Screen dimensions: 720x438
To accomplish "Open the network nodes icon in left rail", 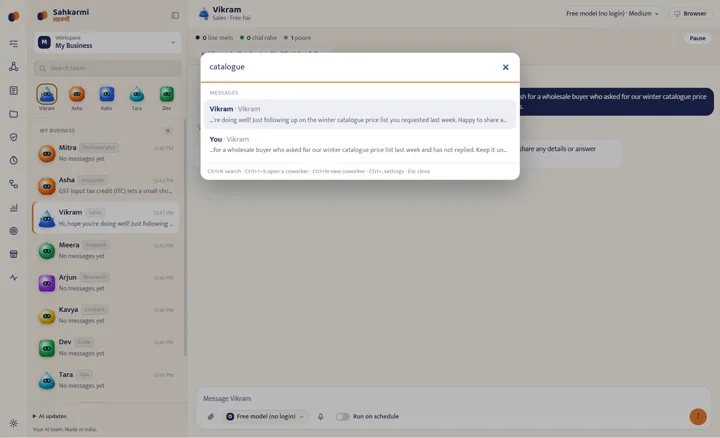I will pos(14,67).
